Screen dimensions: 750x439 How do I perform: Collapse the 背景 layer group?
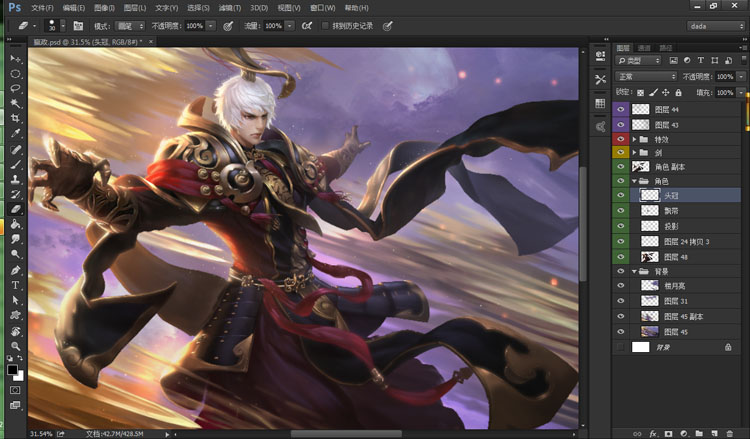pos(634,271)
